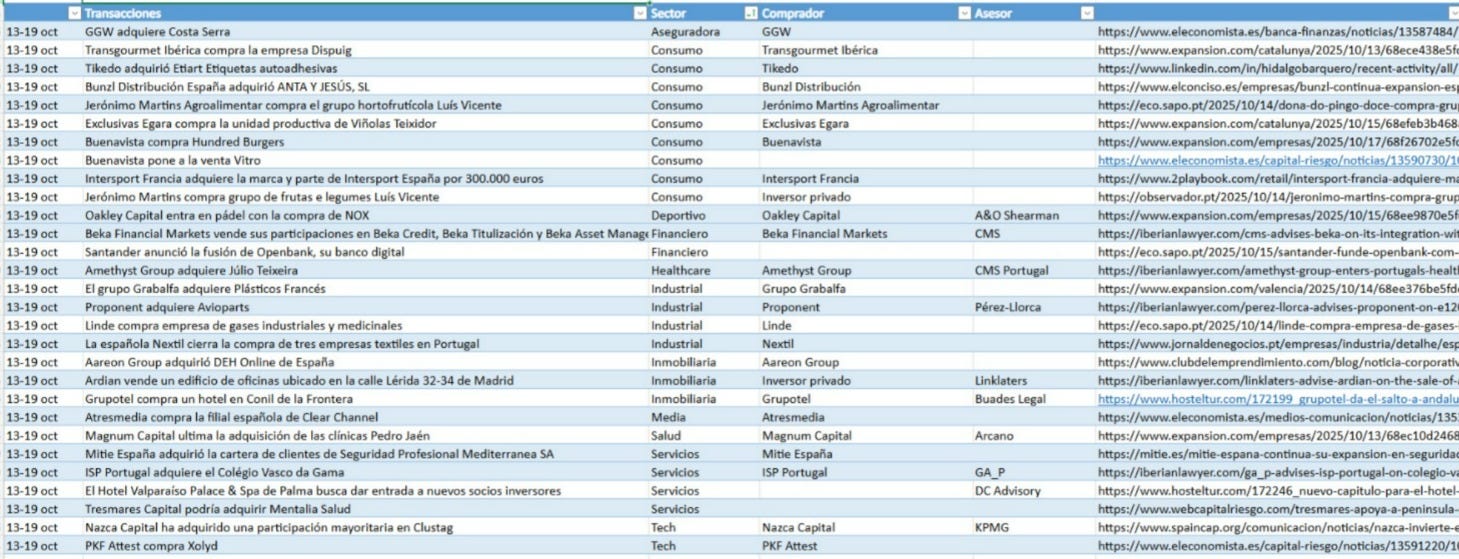Select 'PKF Attest compra Xolyd' cell
The image size is (1459, 559).
pos(364,546)
